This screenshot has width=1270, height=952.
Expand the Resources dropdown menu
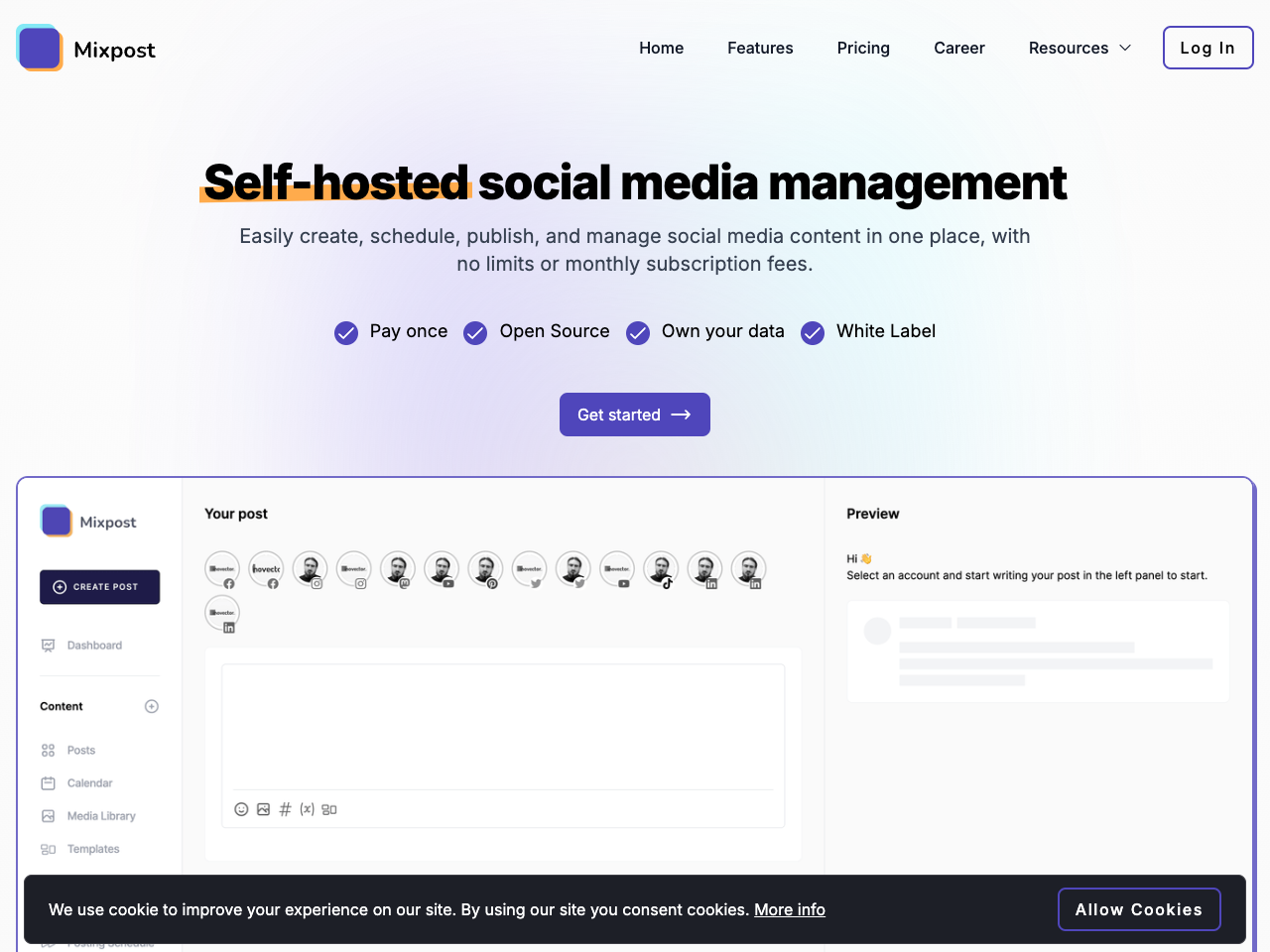pos(1079,48)
